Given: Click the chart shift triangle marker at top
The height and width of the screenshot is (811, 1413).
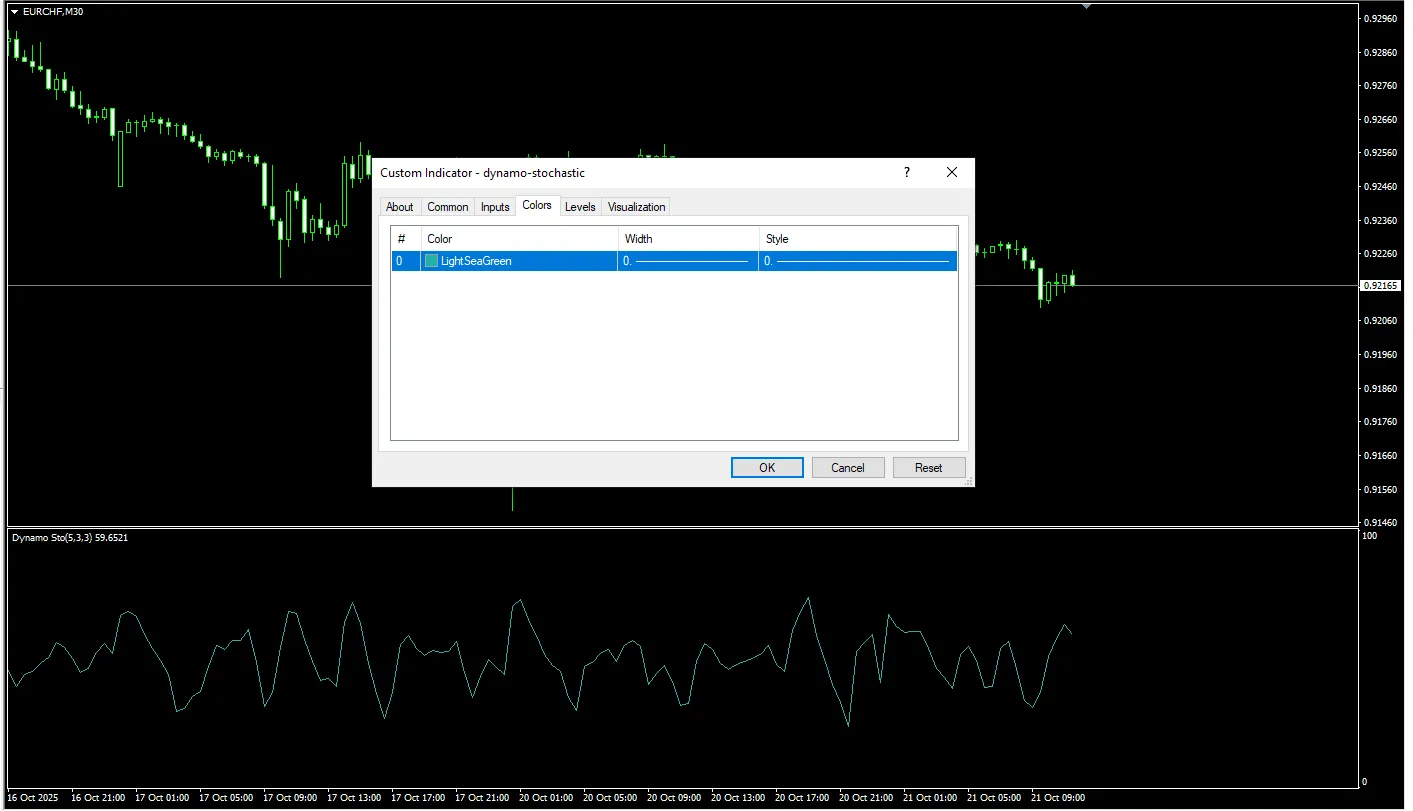Looking at the screenshot, I should pos(1087,6).
